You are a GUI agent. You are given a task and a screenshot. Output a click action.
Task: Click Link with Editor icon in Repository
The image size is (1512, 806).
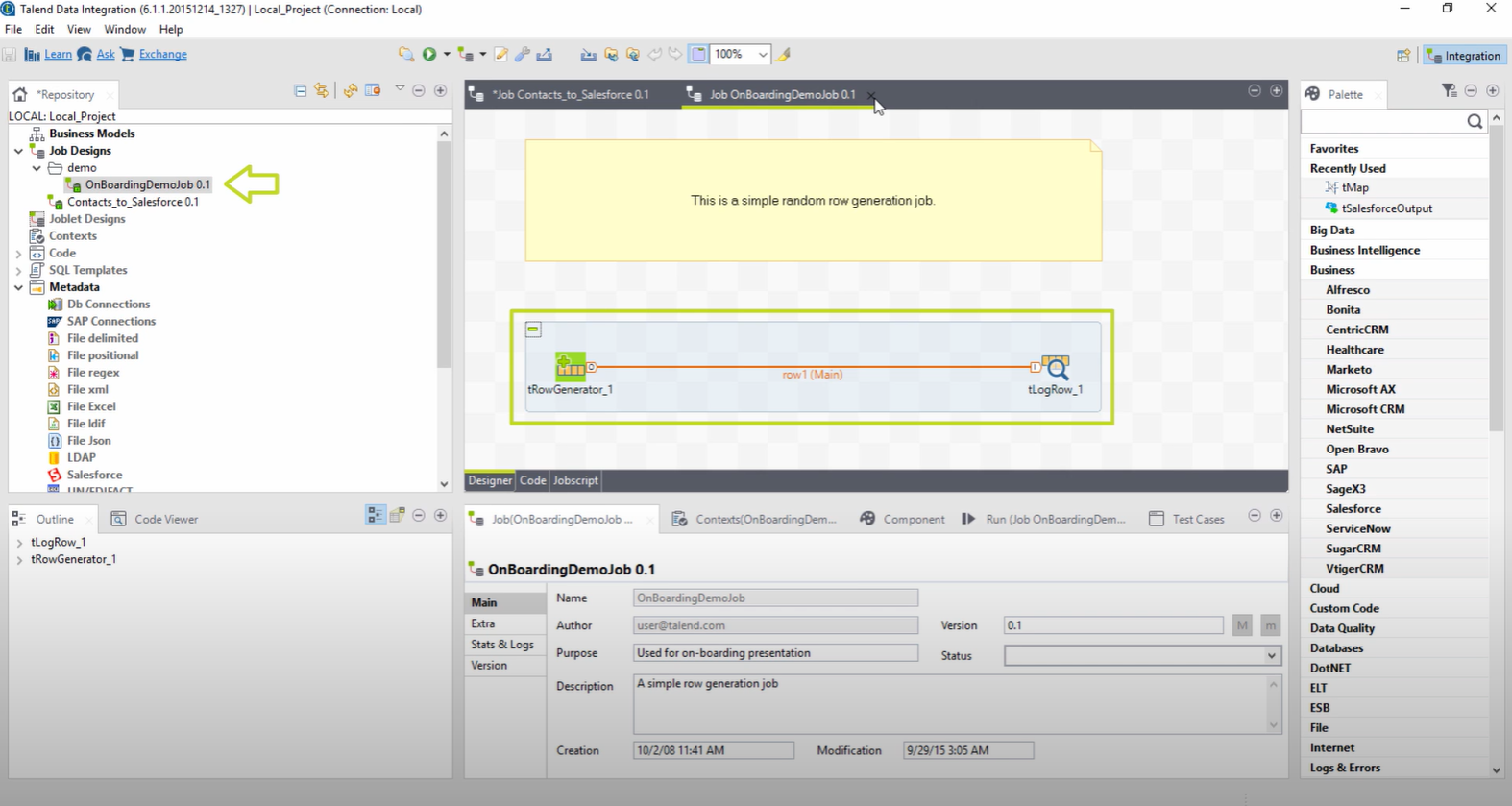point(322,90)
